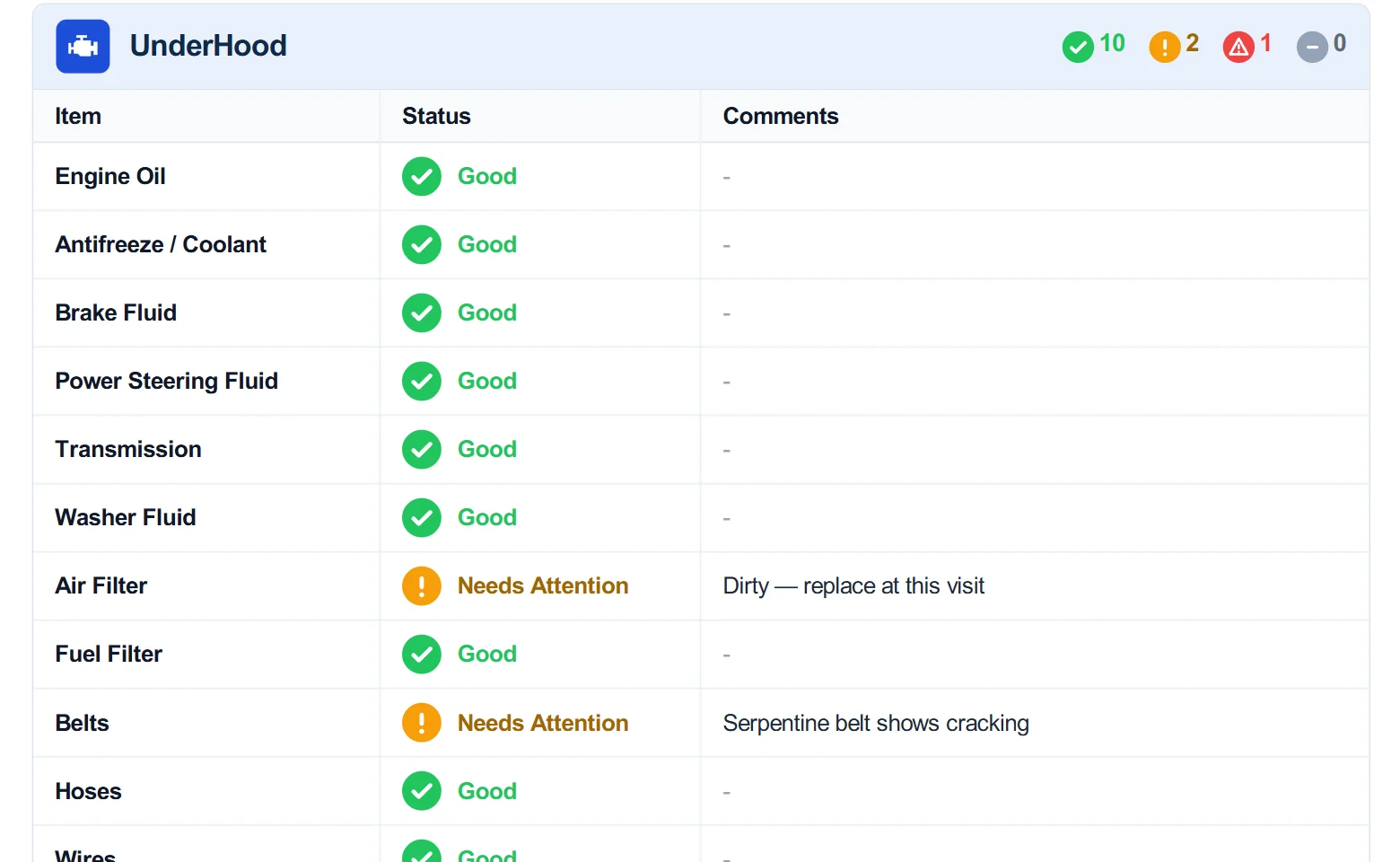Select the Hoses row label
This screenshot has height=862, width=1400.
88,791
